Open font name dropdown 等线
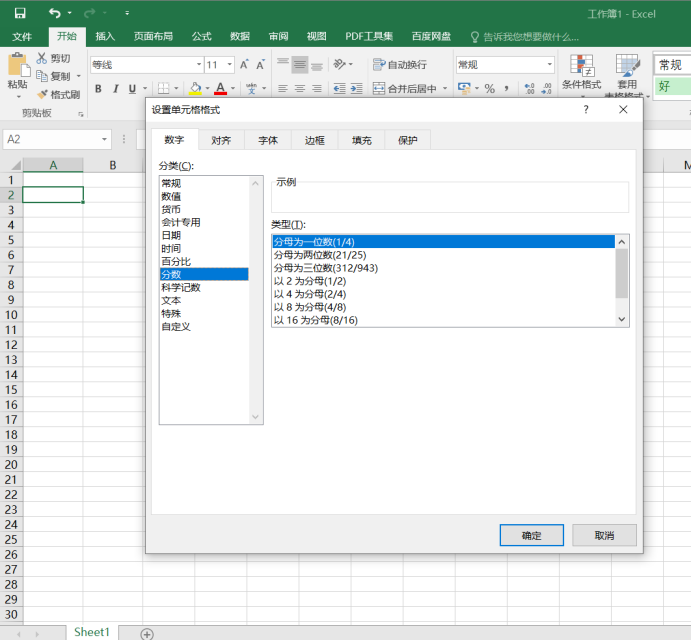Viewport: 692px width, 640px height. 199,65
